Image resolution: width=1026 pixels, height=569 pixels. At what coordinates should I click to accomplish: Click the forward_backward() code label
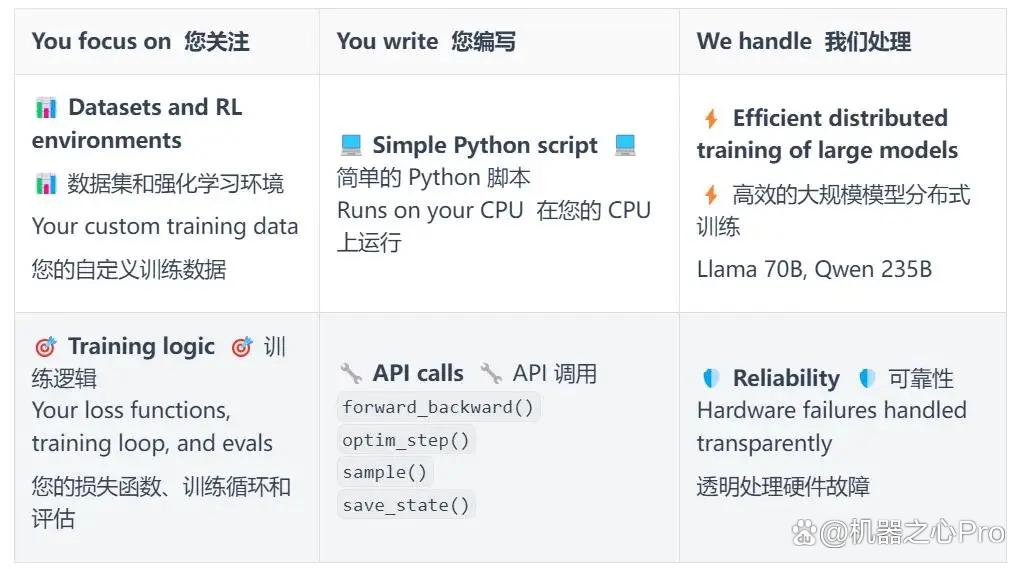pyautogui.click(x=438, y=407)
